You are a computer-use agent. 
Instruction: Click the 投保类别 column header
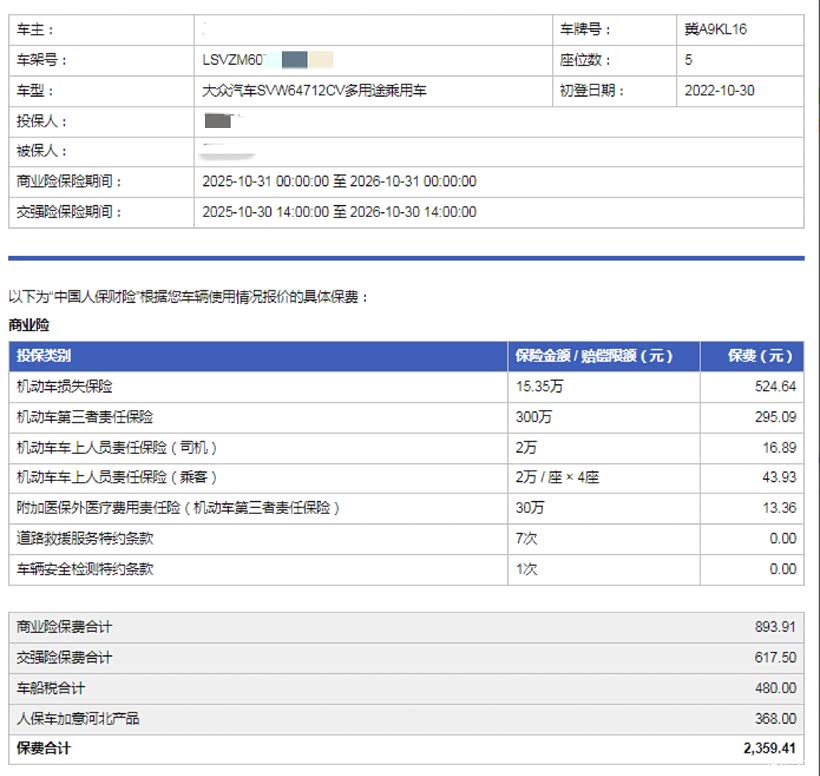pos(44,356)
